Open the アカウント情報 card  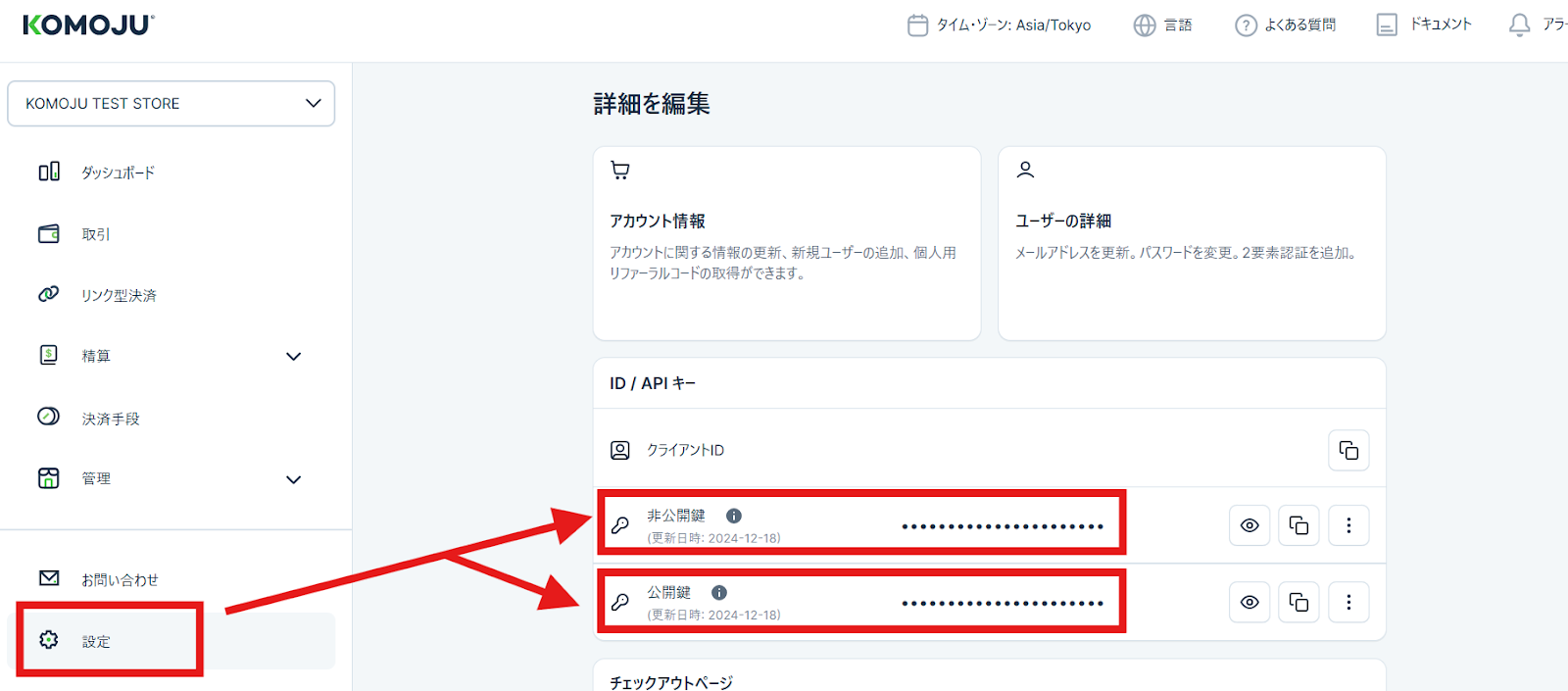coord(787,244)
